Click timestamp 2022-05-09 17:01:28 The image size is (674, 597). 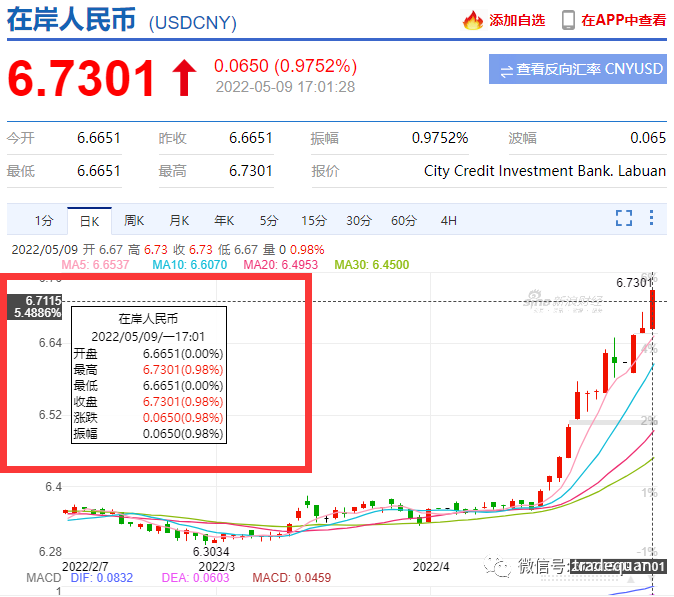(285, 87)
